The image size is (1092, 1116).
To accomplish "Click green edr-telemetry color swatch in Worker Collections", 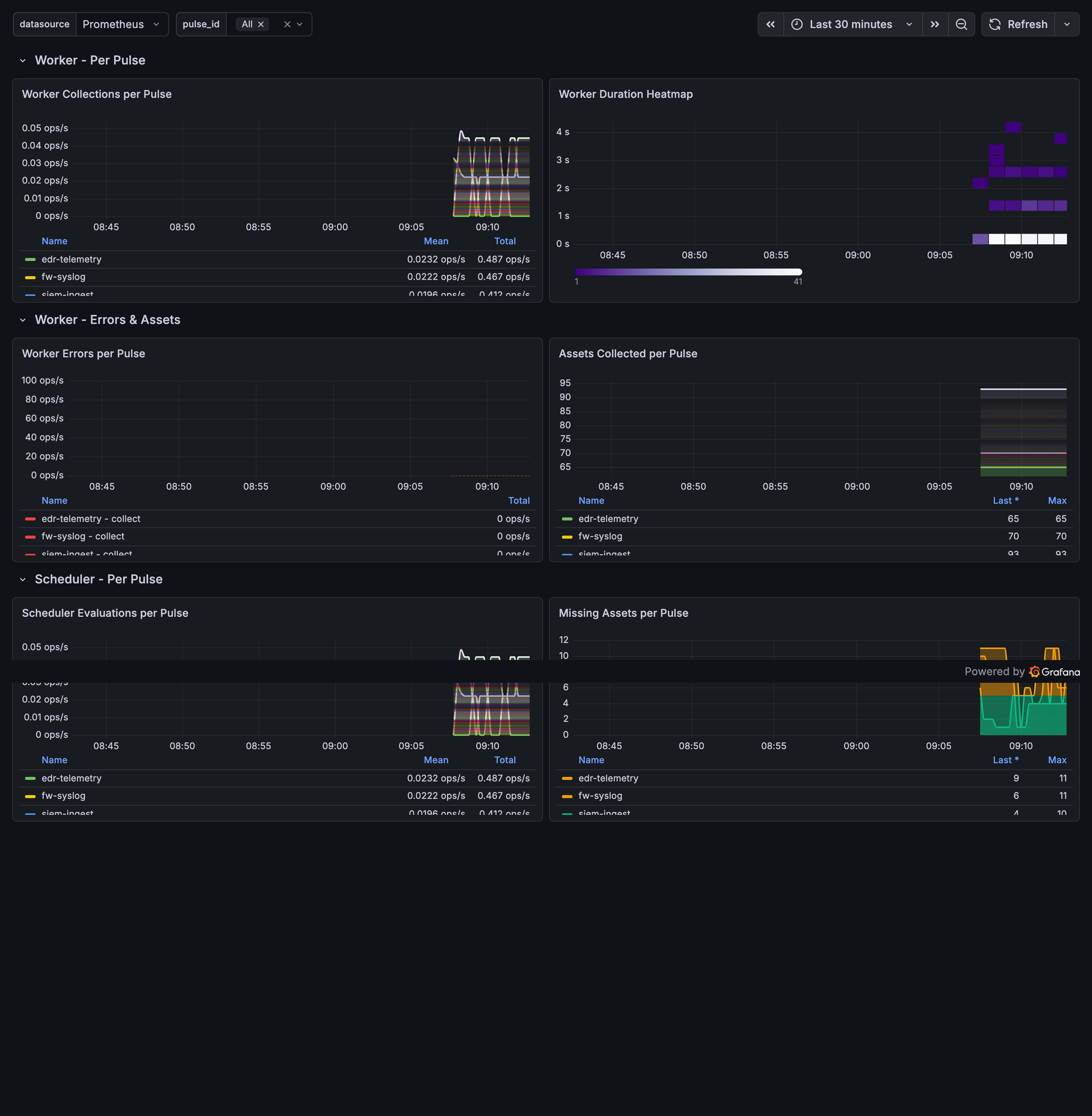I will (x=30, y=259).
